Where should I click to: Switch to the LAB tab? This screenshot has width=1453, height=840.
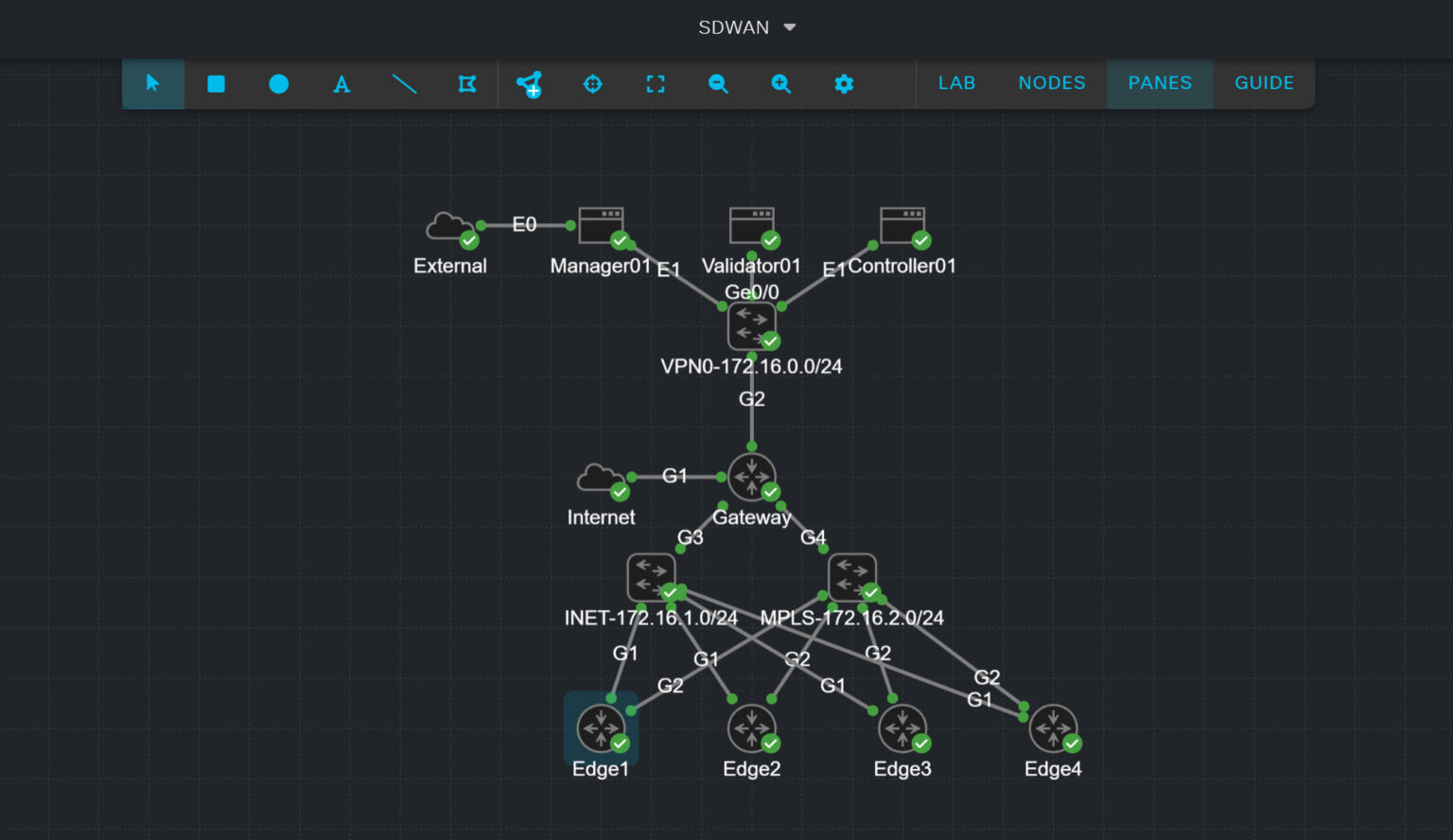click(956, 83)
